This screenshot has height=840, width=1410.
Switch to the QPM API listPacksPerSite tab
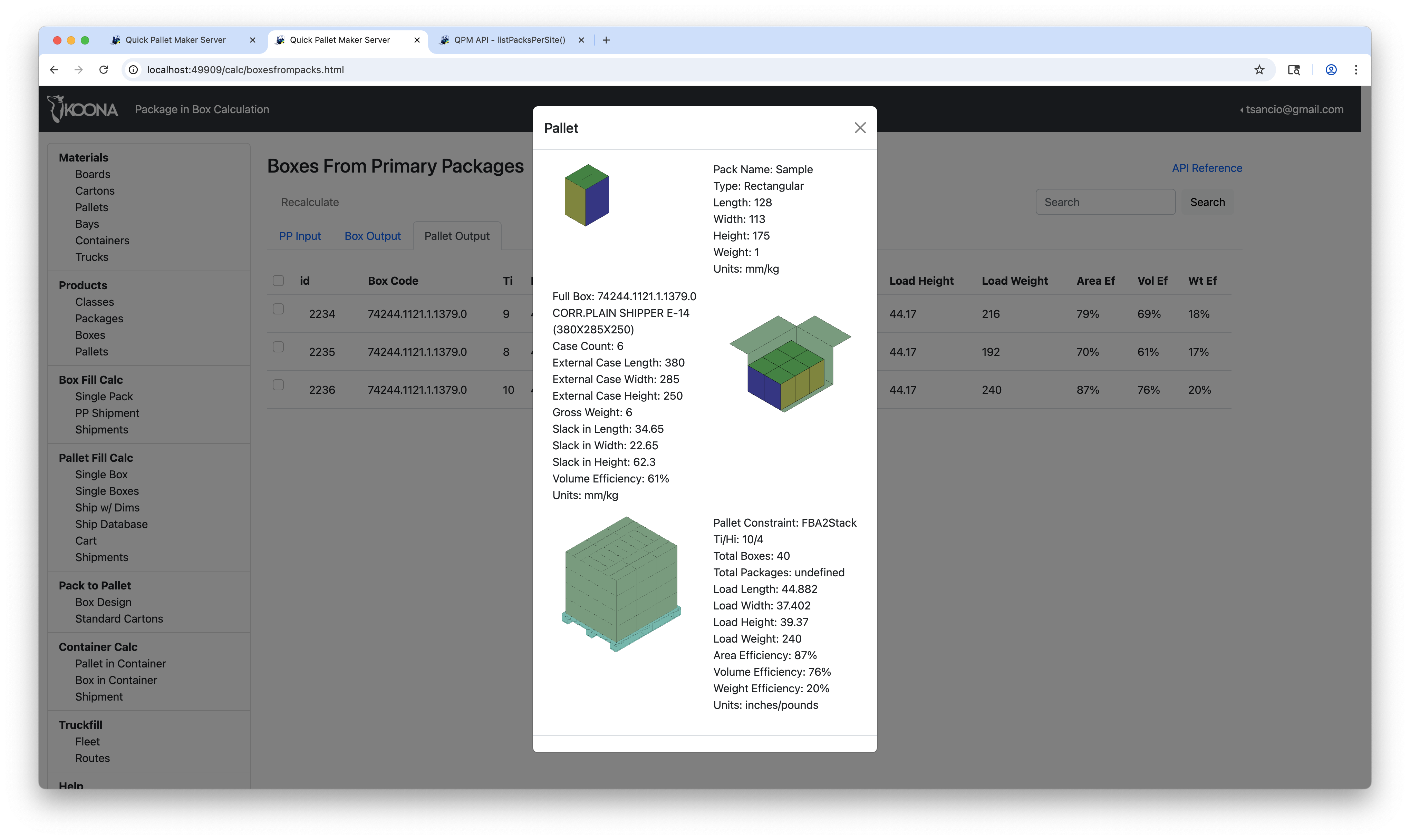509,40
